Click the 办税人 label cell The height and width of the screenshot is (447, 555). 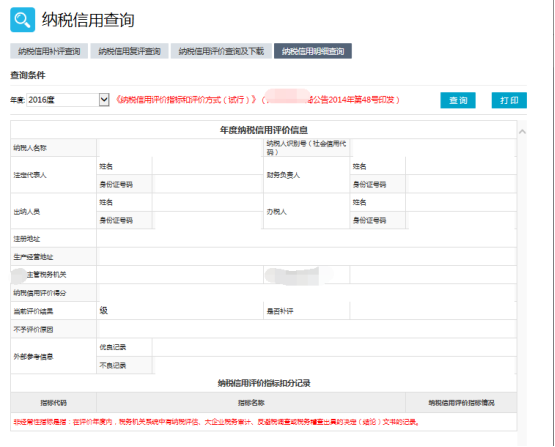point(307,211)
